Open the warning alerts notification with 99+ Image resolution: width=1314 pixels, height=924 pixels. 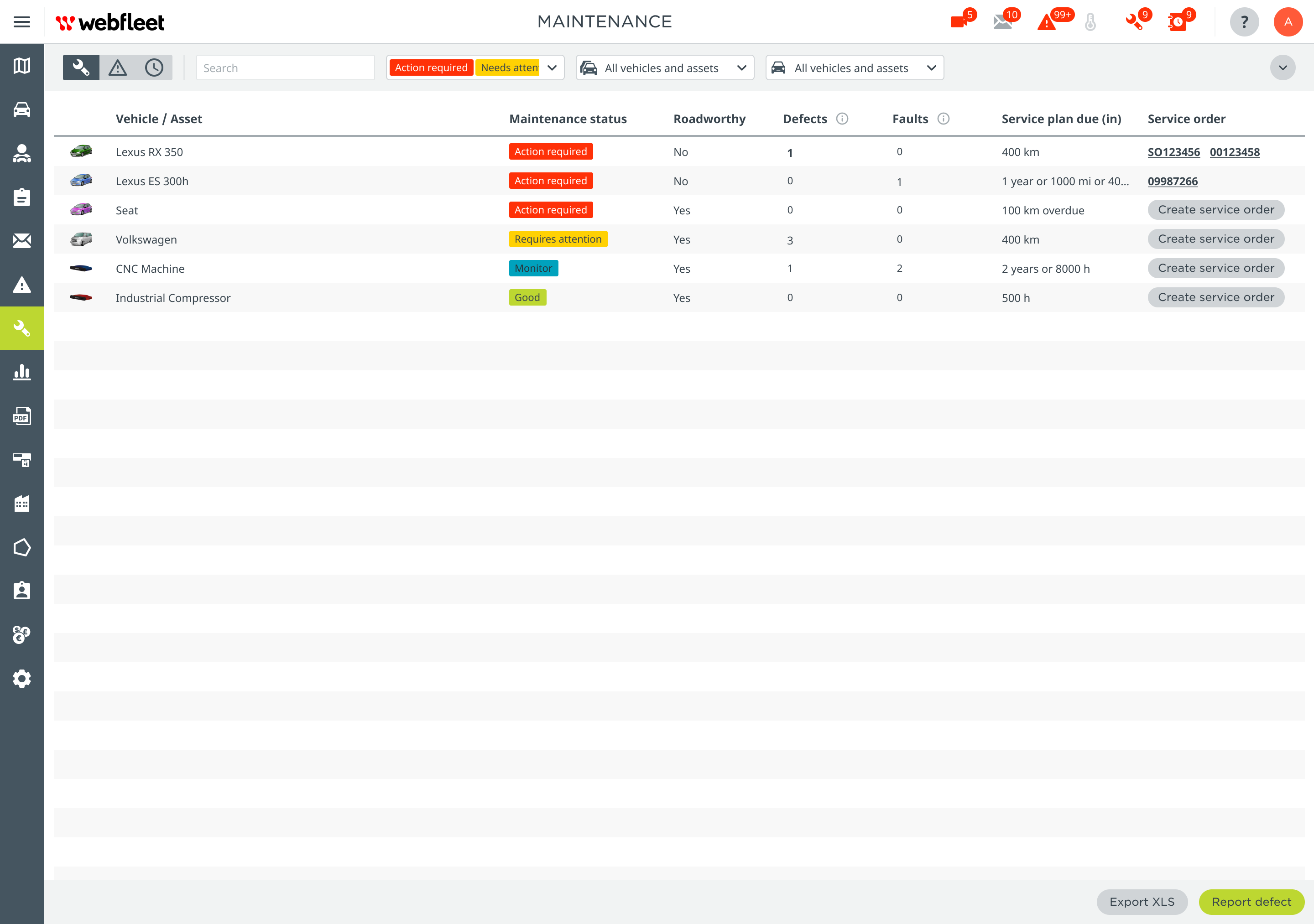tap(1047, 22)
